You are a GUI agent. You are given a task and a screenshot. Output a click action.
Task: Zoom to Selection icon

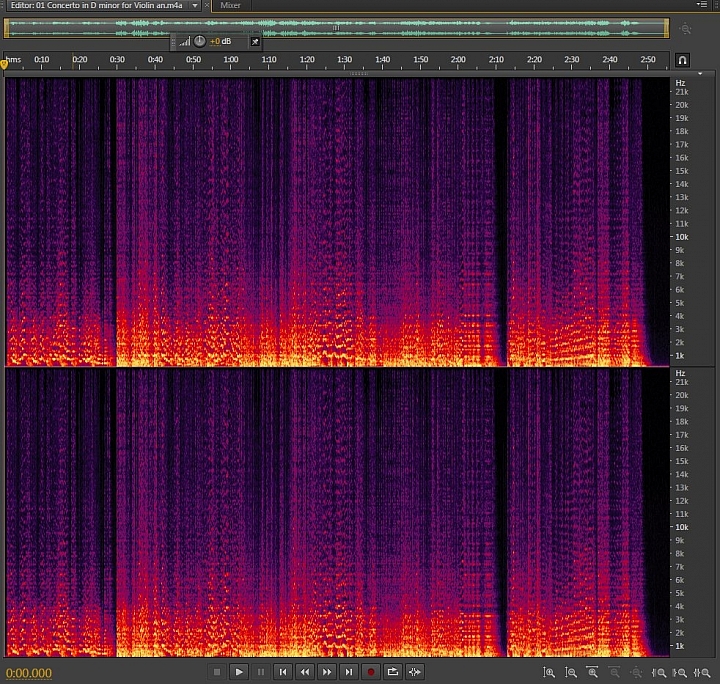pyautogui.click(x=702, y=673)
